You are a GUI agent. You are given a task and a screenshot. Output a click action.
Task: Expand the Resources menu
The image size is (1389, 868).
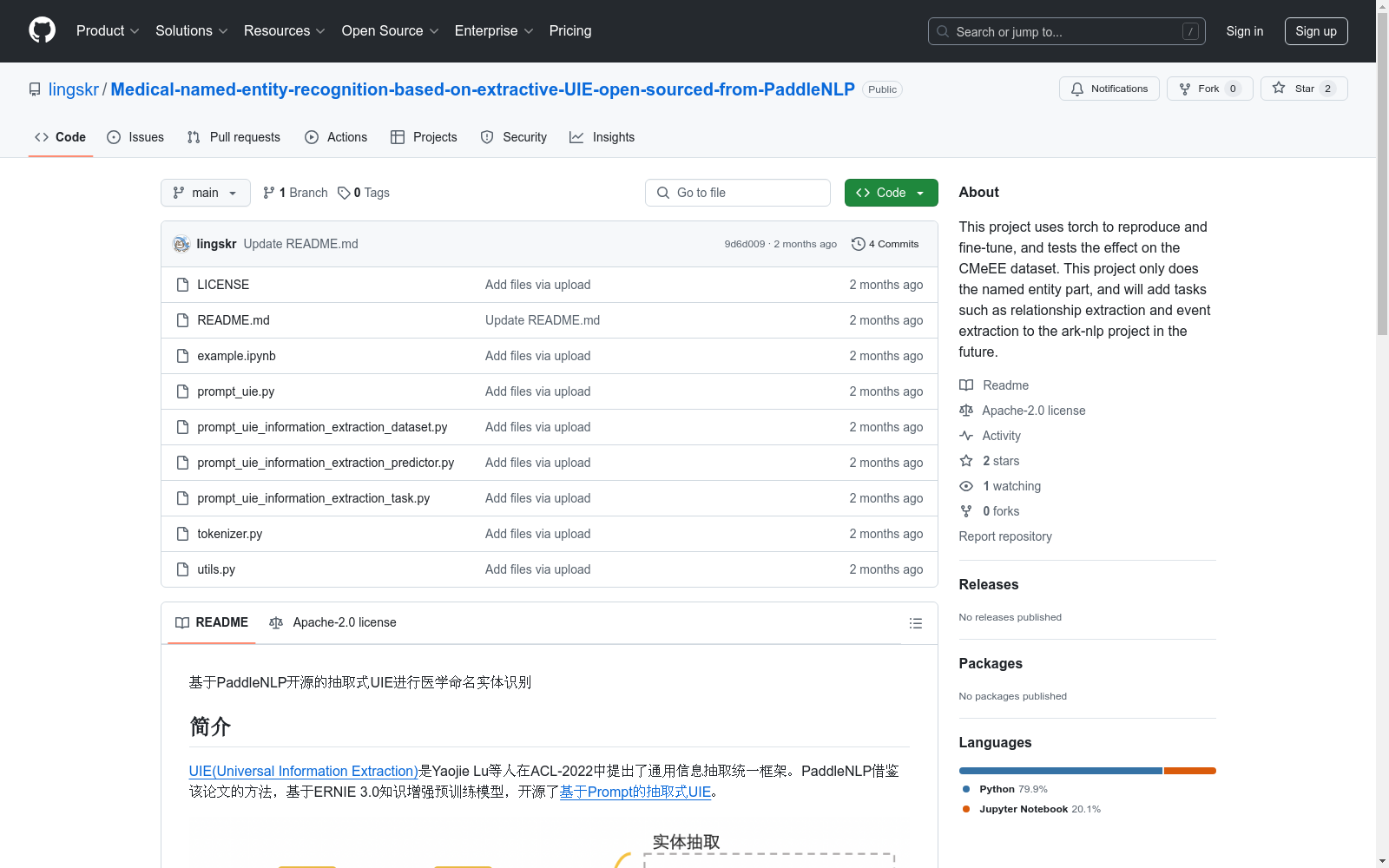[285, 31]
